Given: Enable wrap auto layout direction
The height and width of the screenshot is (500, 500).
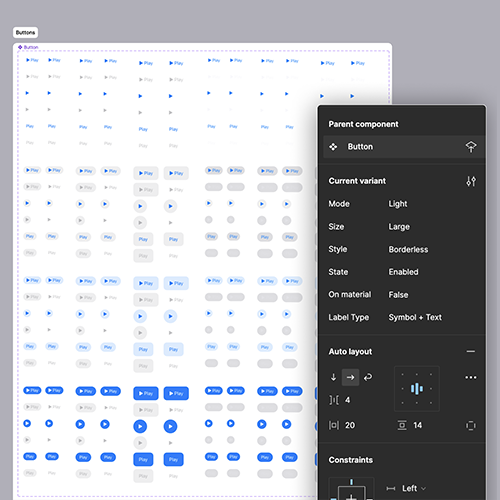Looking at the screenshot, I should coord(368,377).
